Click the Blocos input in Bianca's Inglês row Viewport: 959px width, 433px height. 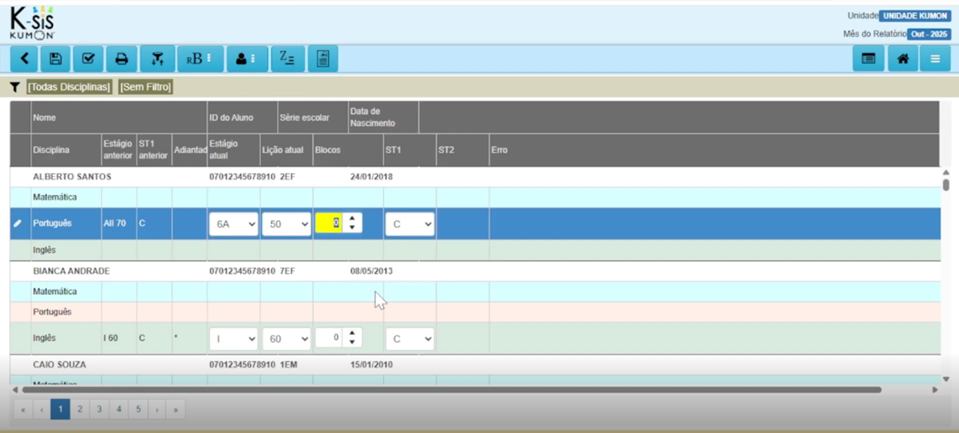tap(330, 338)
